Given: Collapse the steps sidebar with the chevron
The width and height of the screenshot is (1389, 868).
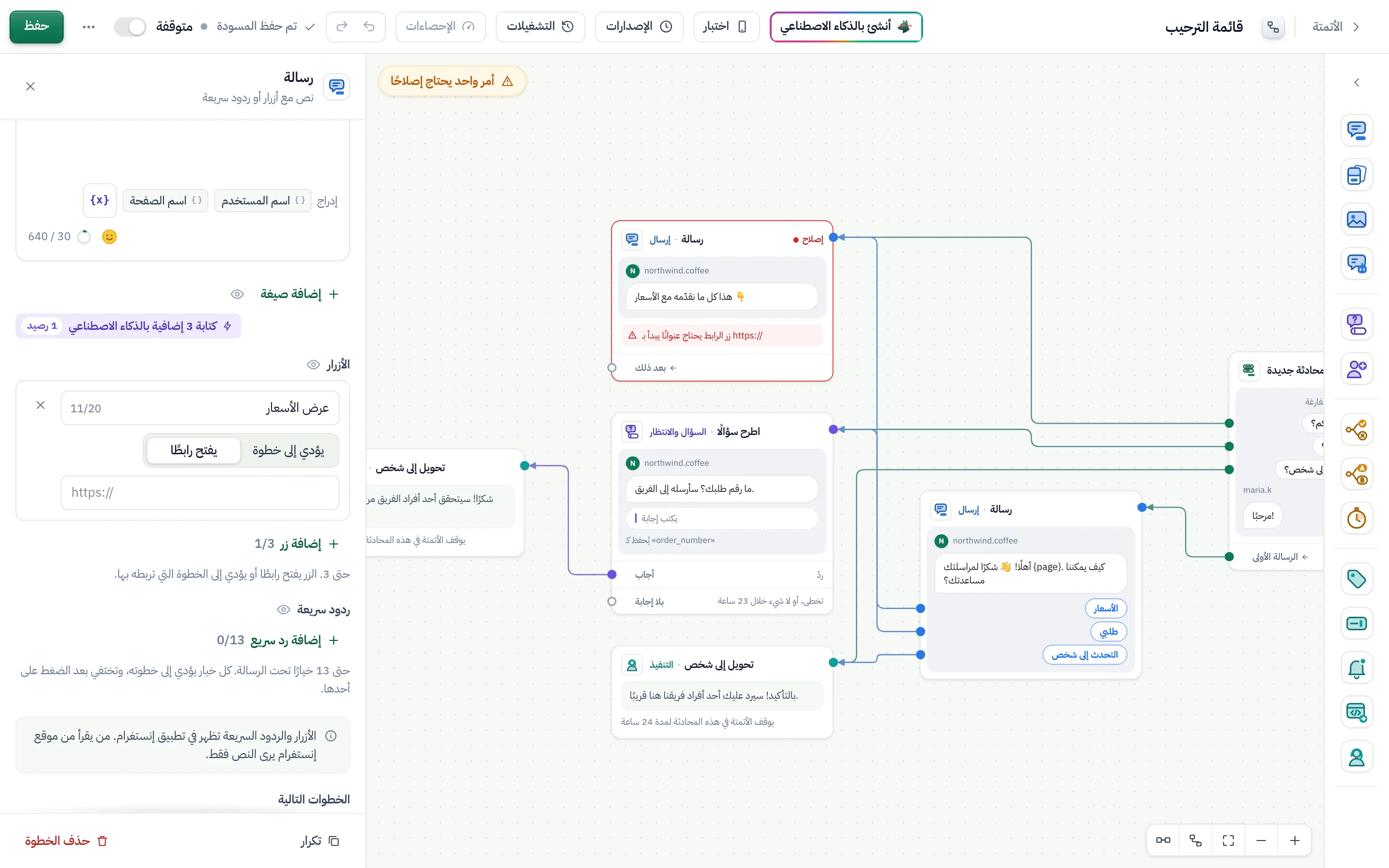Looking at the screenshot, I should [1356, 82].
